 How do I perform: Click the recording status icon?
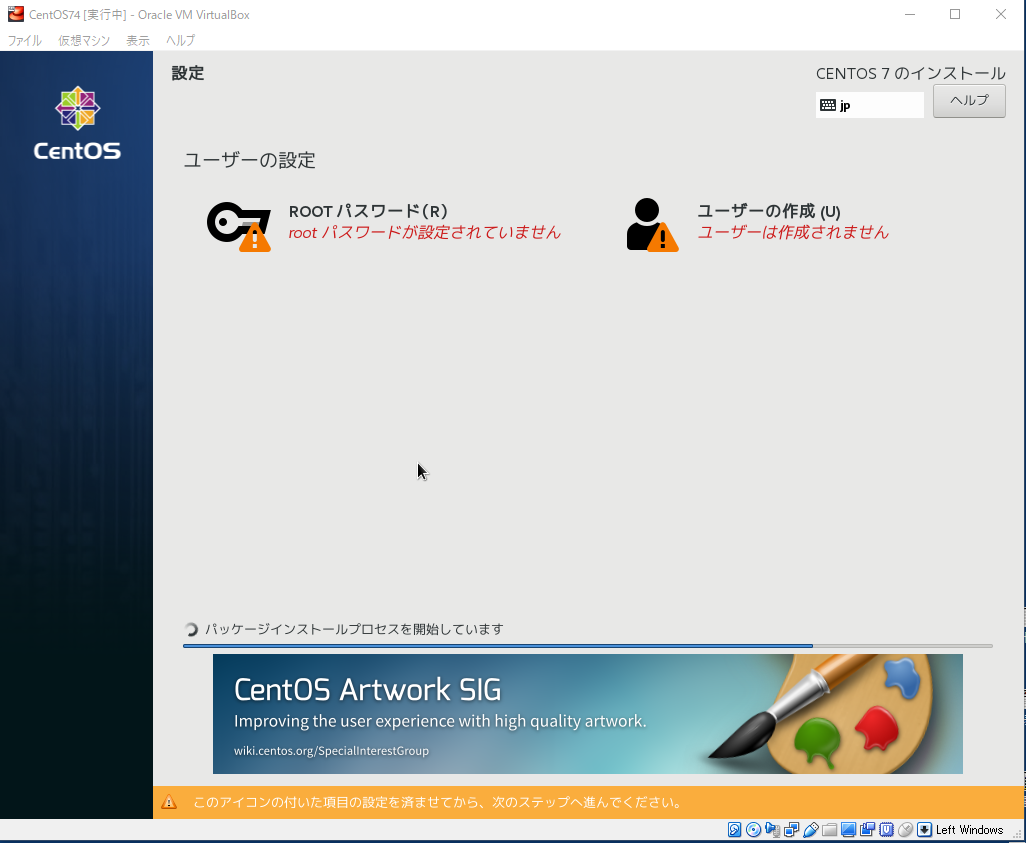(867, 830)
